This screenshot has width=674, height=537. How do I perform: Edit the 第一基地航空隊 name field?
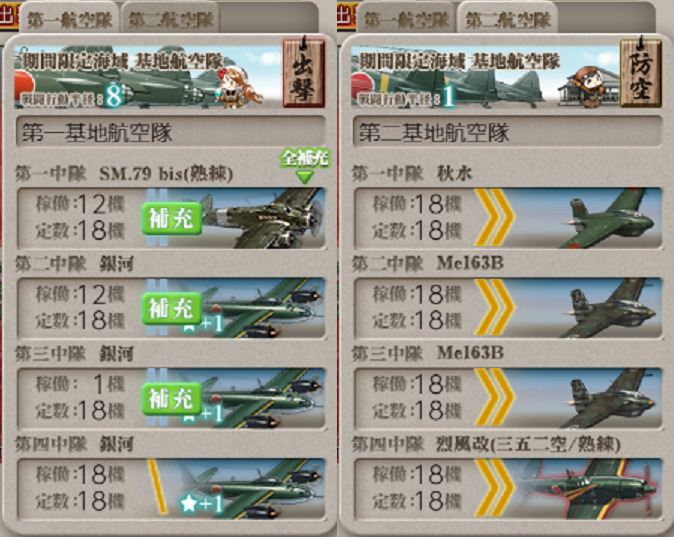click(171, 132)
